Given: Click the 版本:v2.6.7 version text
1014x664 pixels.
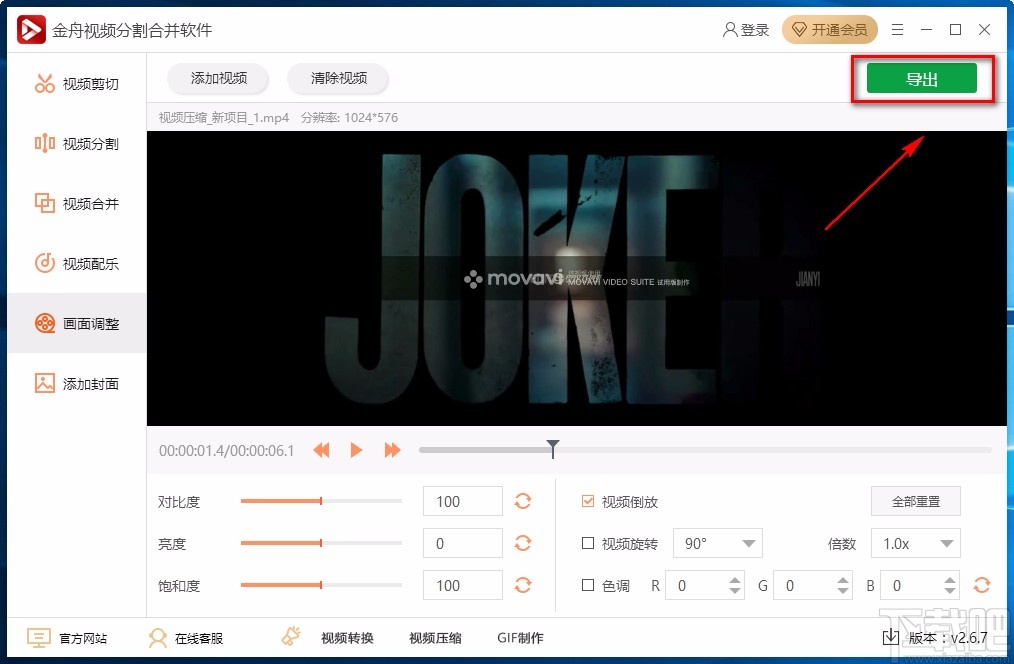Looking at the screenshot, I should (x=948, y=637).
